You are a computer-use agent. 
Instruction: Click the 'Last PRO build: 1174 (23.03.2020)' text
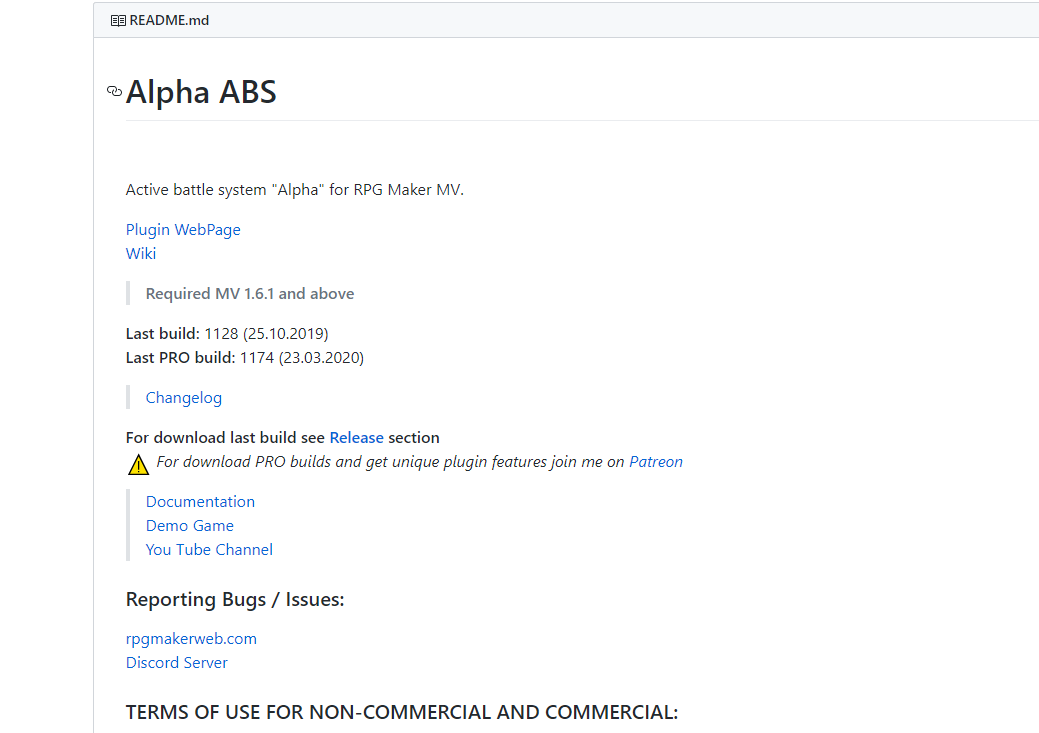click(x=245, y=358)
